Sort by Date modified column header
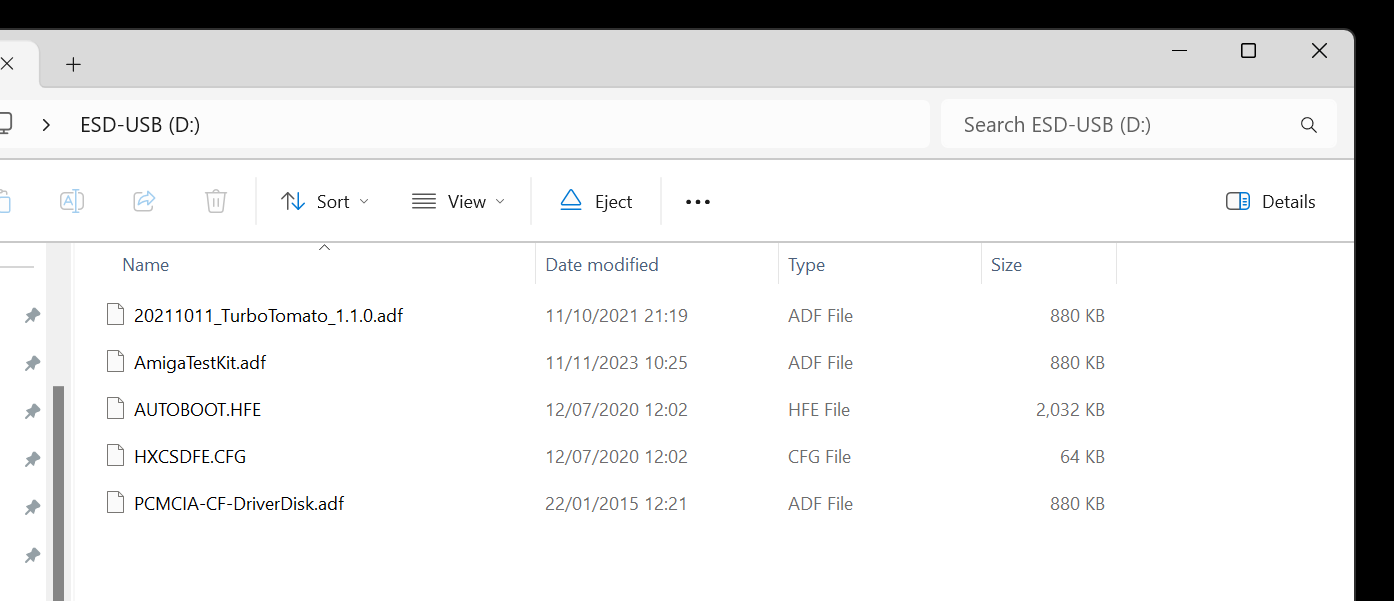The width and height of the screenshot is (1394, 601). coord(602,265)
